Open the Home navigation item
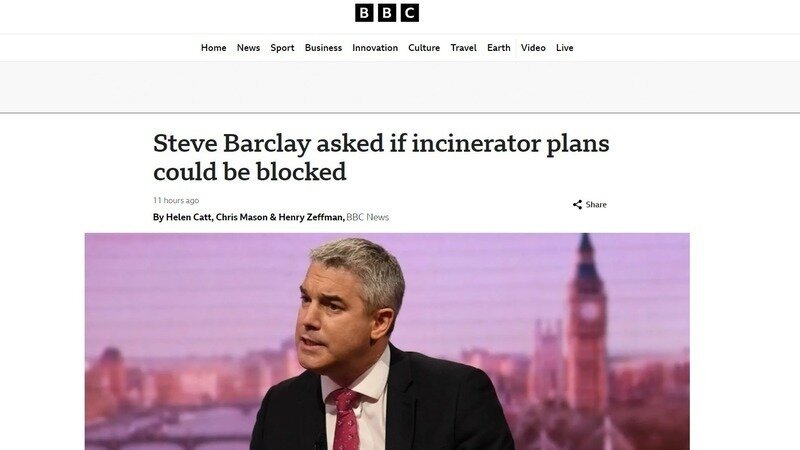The width and height of the screenshot is (800, 450). (x=213, y=47)
